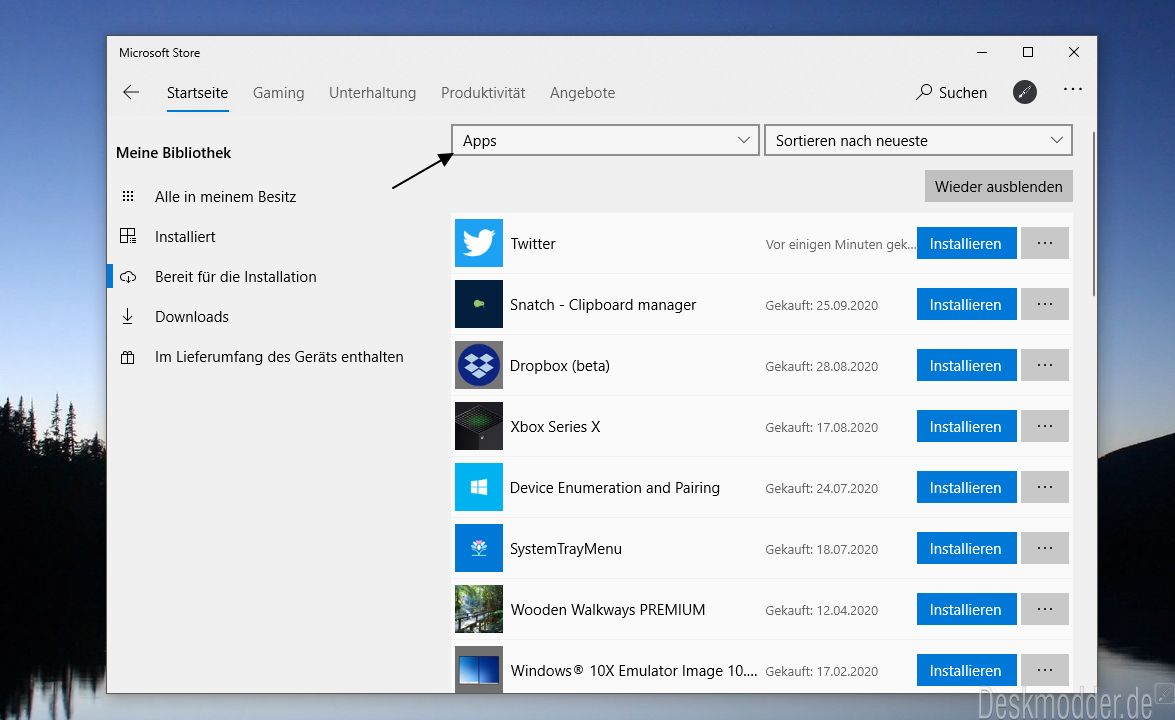Screen dimensions: 1175x720
Task: Open the Produktivität tab
Action: 483,93
